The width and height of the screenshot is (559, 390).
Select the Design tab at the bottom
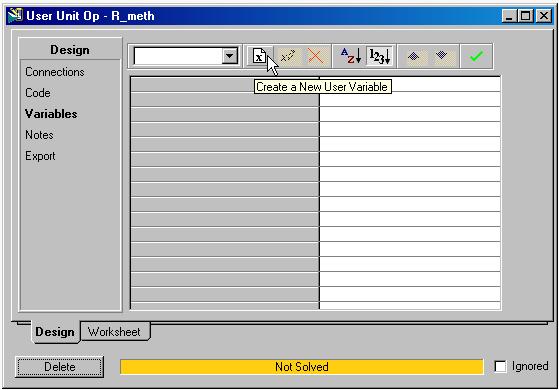coord(55,332)
